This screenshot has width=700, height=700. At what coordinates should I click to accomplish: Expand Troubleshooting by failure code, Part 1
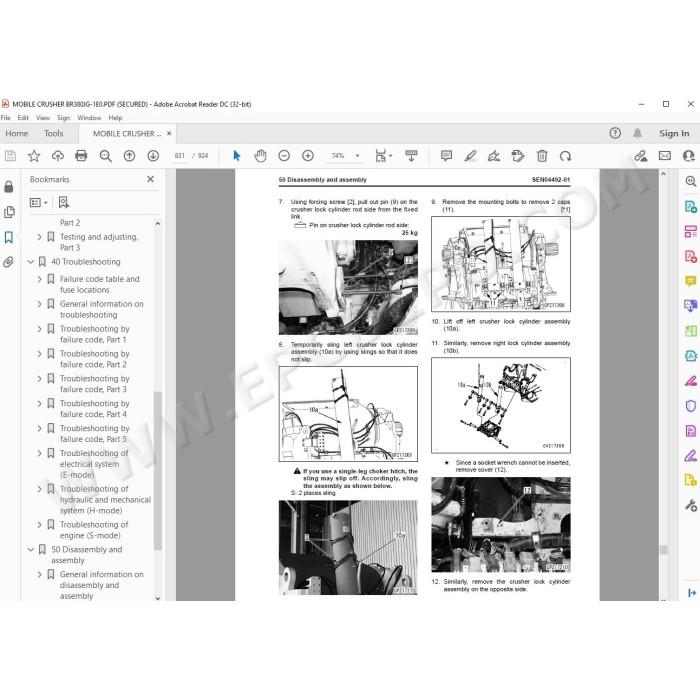click(x=39, y=329)
